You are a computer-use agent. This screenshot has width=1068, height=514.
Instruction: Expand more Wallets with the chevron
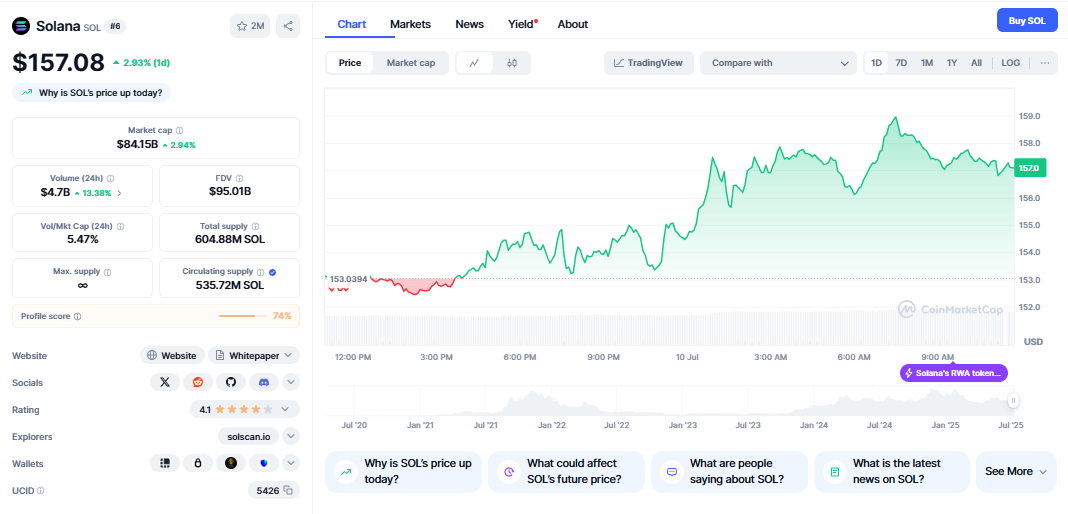[x=291, y=464]
